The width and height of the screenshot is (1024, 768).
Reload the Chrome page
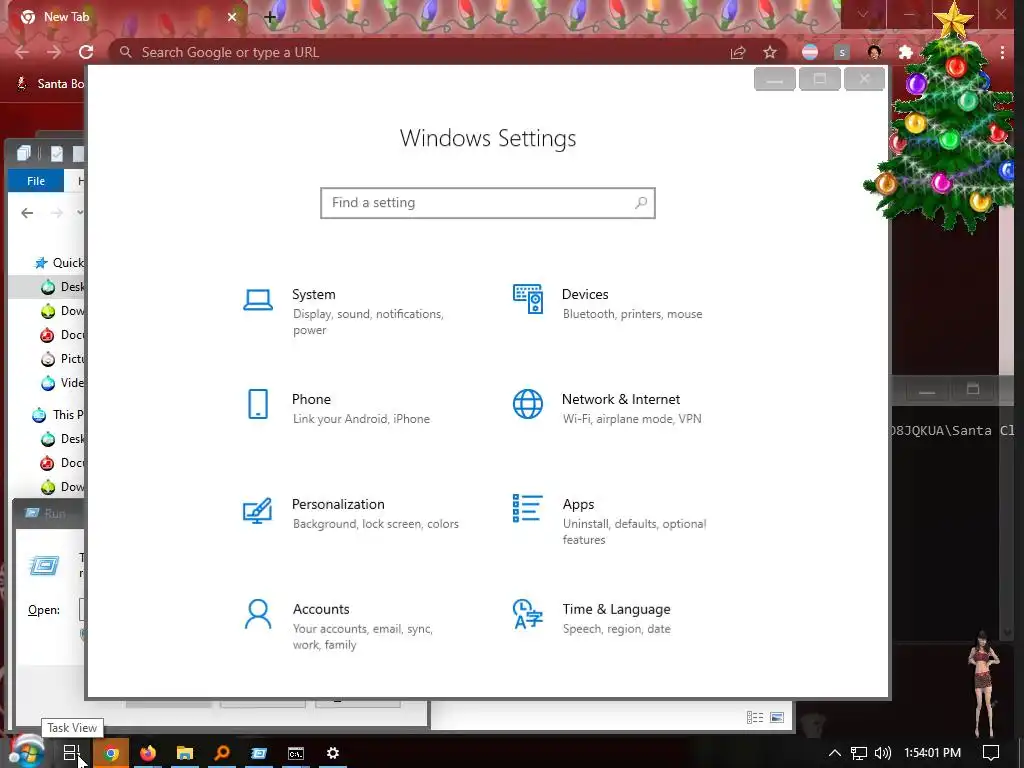(x=86, y=52)
